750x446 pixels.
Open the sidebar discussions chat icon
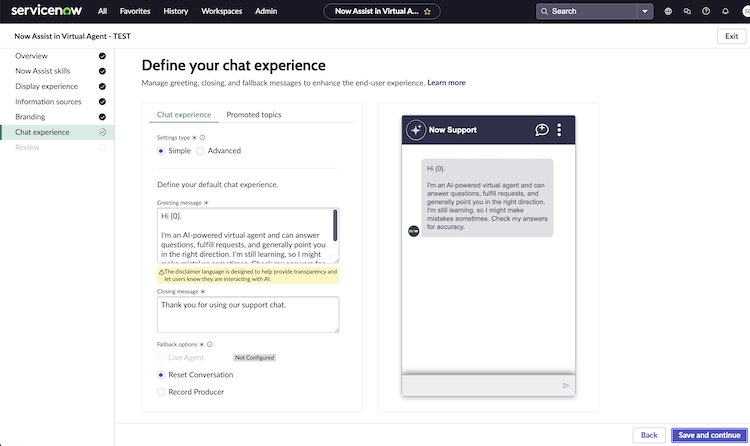pos(687,11)
